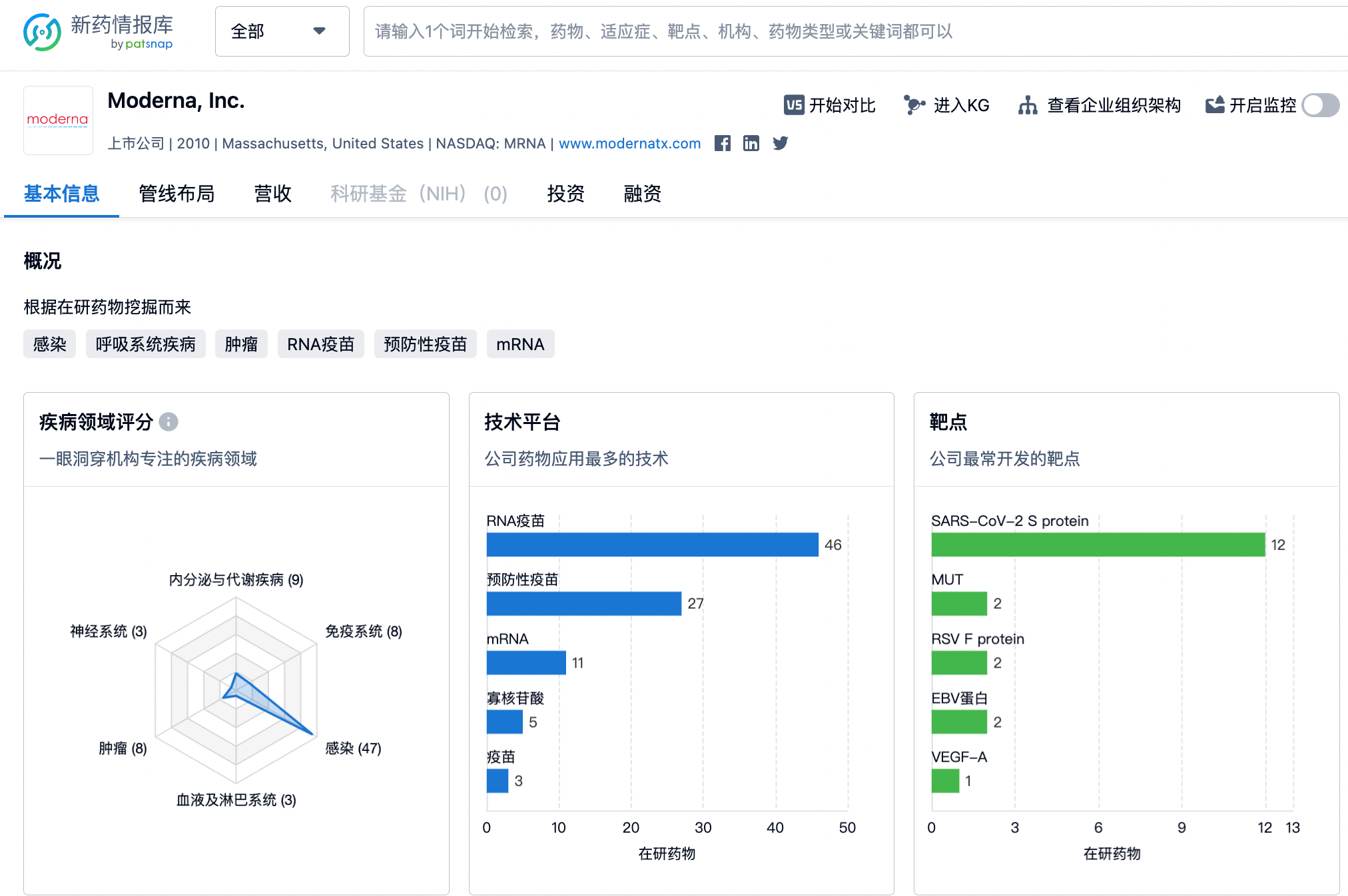The image size is (1348, 896).
Task: Click the 寡核苷酸 bar with value 5
Action: (x=505, y=722)
